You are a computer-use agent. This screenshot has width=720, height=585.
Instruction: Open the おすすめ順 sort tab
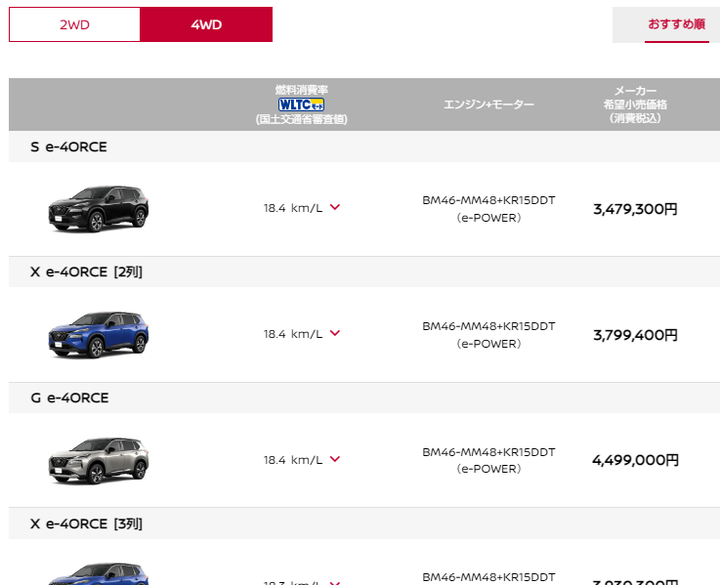point(676,24)
